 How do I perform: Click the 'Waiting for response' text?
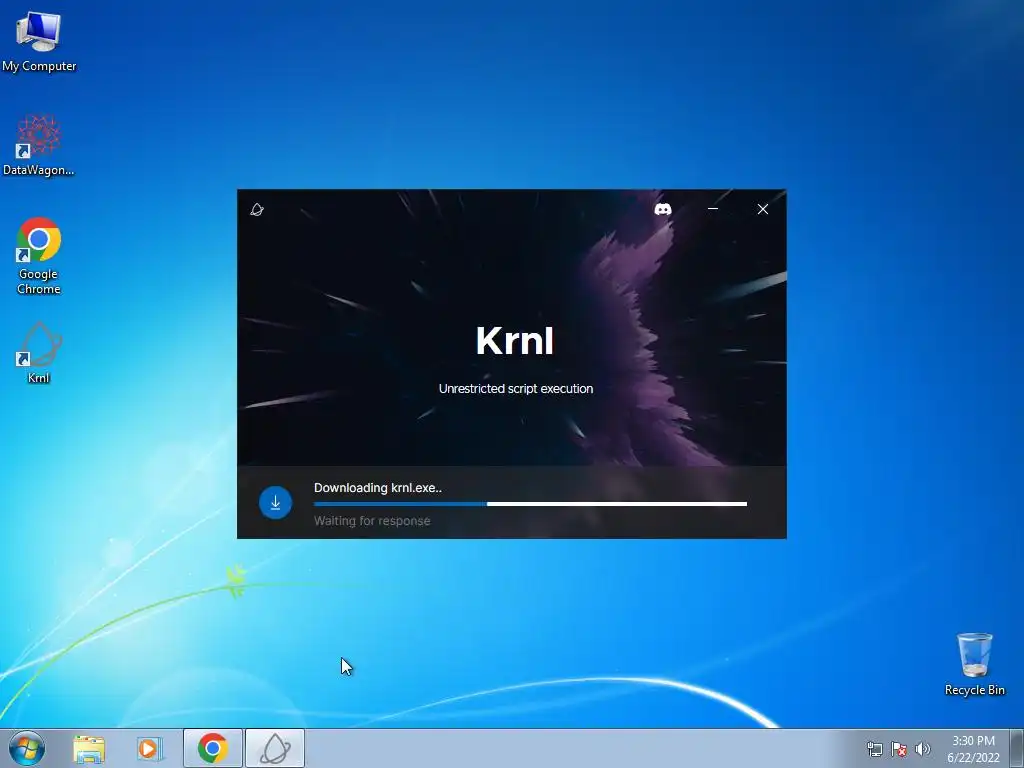pos(372,520)
